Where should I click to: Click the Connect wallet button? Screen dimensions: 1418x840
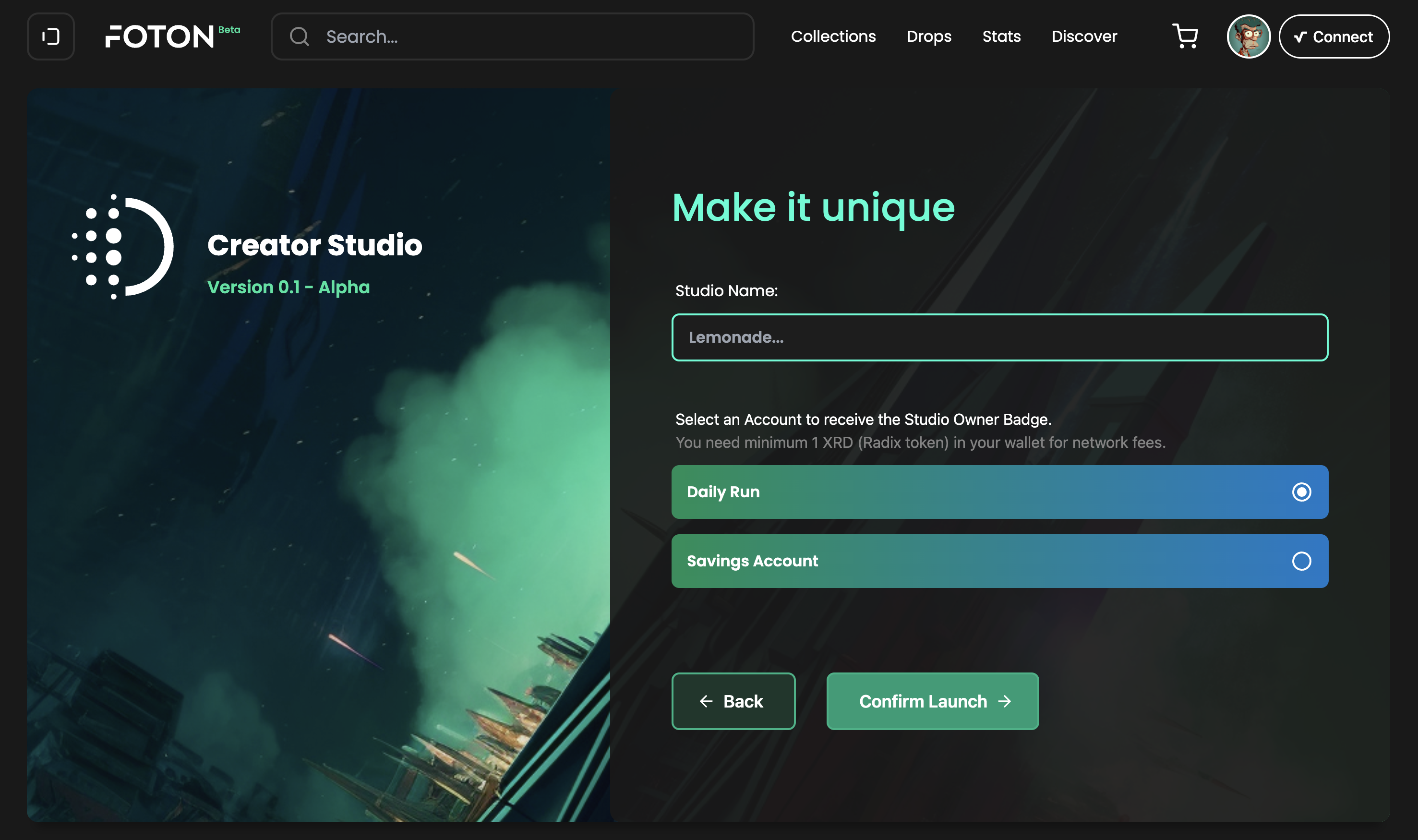tap(1334, 36)
